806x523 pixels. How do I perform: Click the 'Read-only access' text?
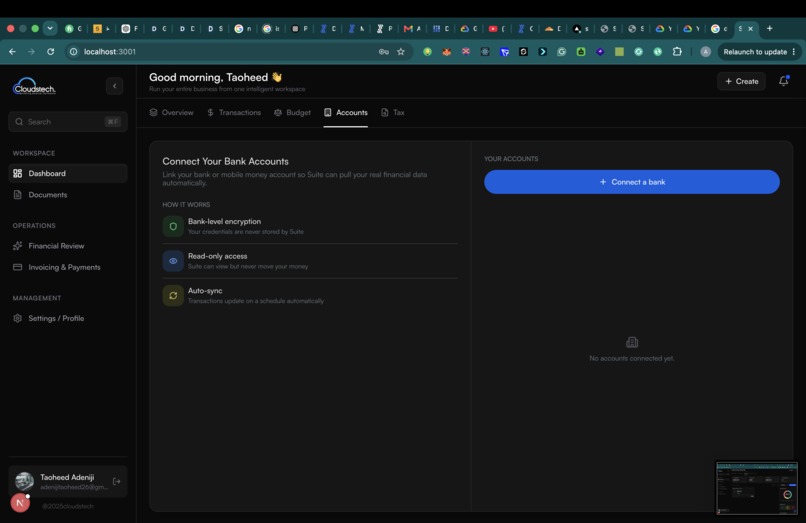tap(217, 256)
